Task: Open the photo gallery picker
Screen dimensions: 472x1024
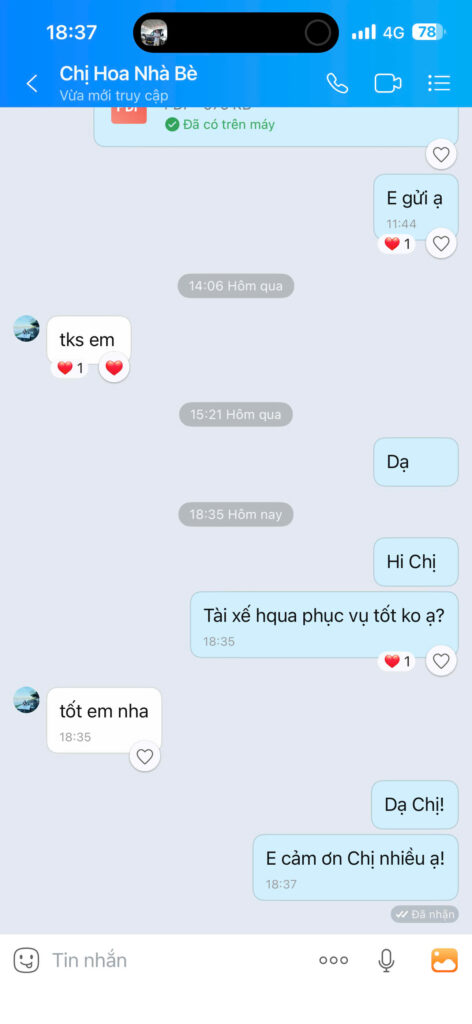Action: point(445,960)
